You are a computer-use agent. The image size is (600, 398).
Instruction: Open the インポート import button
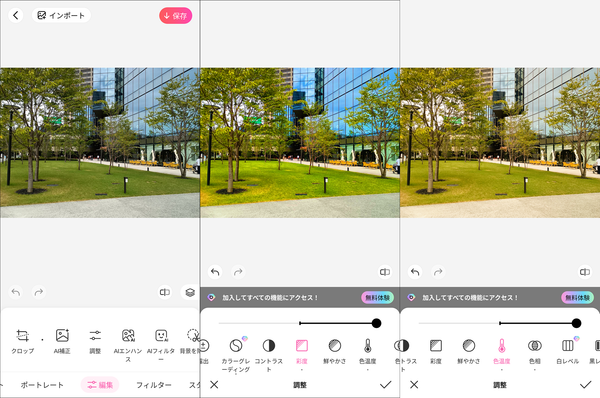tap(61, 15)
